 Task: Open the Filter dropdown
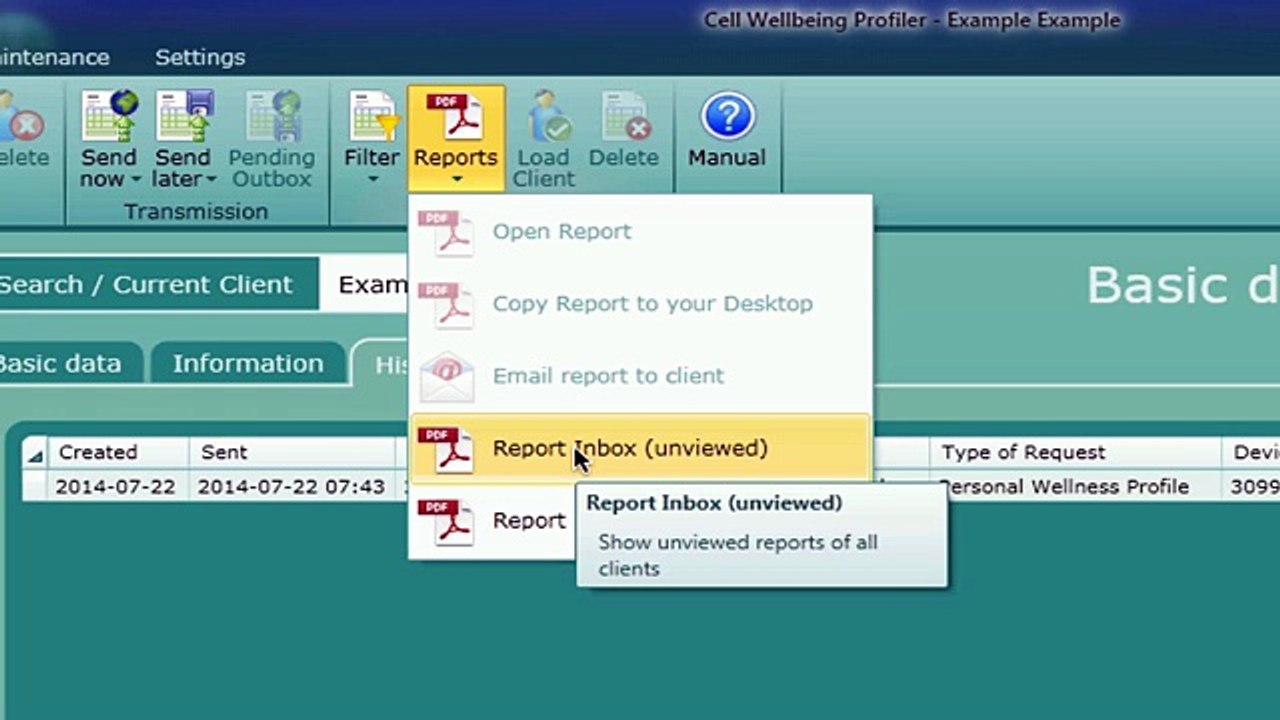[371, 138]
